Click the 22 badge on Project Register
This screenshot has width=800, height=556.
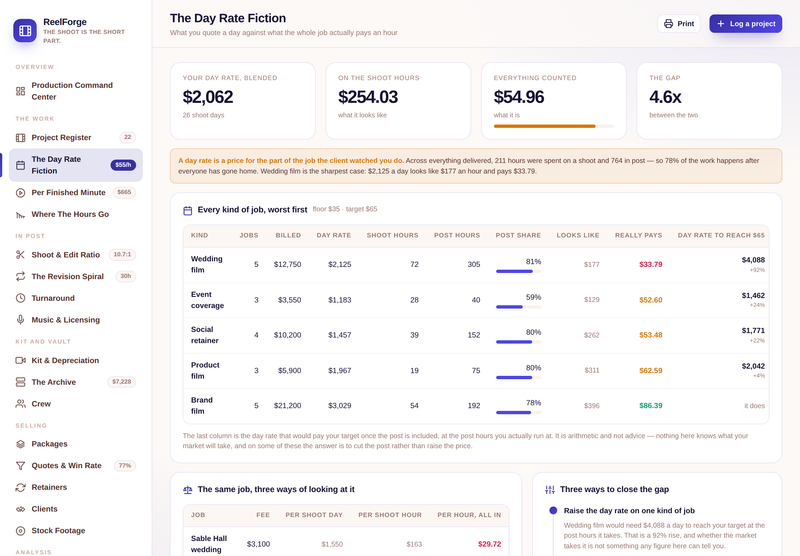[x=128, y=137]
